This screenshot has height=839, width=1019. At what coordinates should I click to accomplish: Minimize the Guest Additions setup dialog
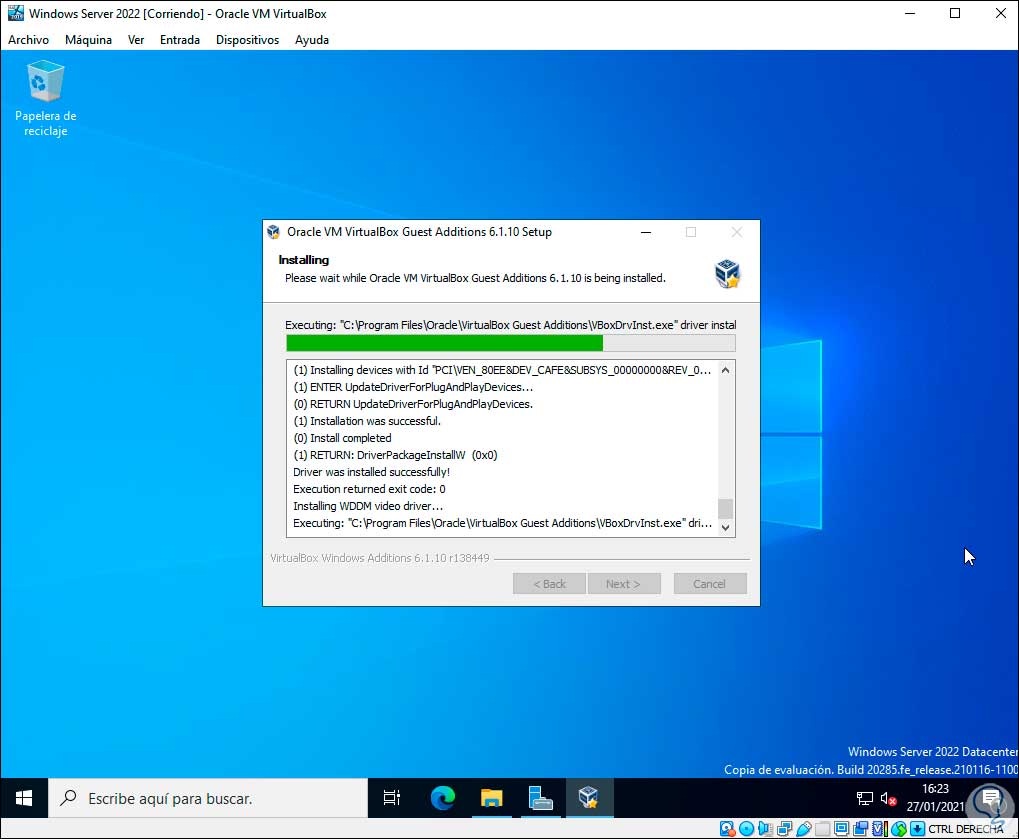point(646,232)
